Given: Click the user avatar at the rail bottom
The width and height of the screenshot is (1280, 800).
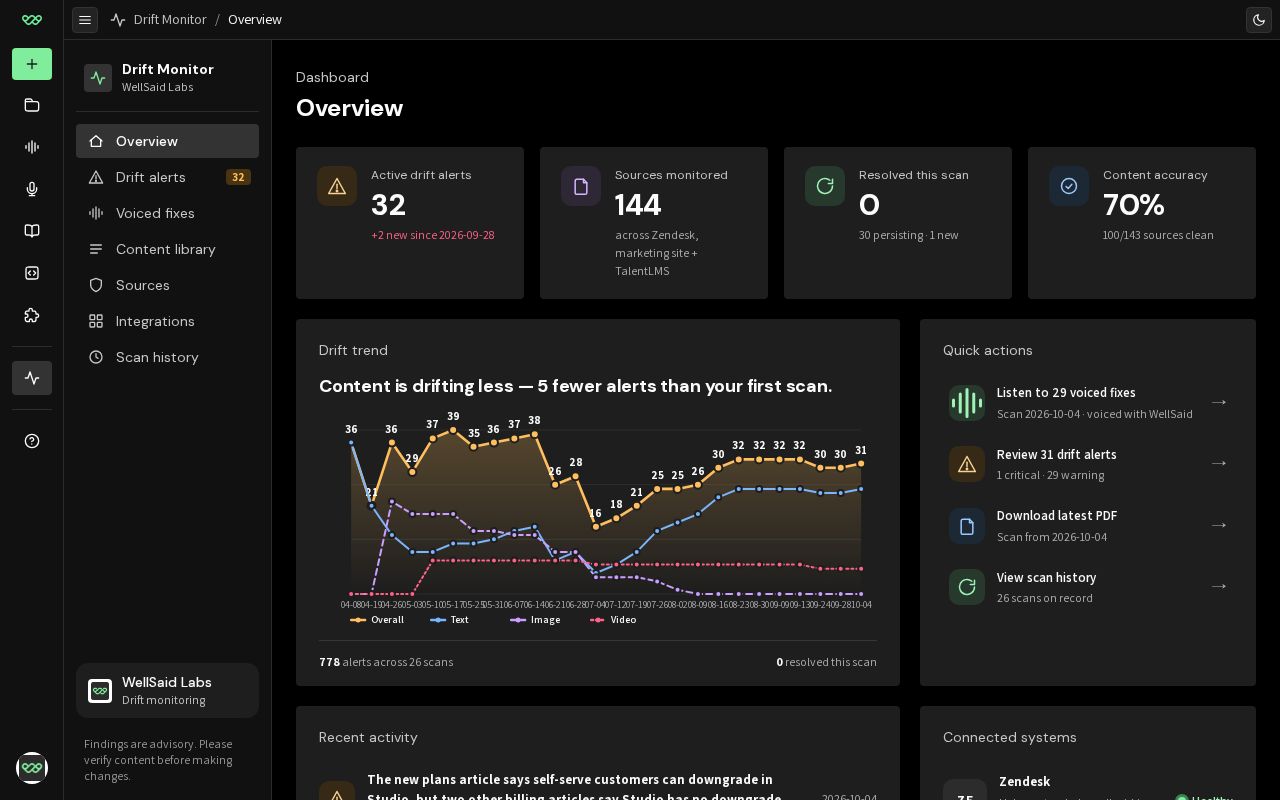Looking at the screenshot, I should (32, 768).
